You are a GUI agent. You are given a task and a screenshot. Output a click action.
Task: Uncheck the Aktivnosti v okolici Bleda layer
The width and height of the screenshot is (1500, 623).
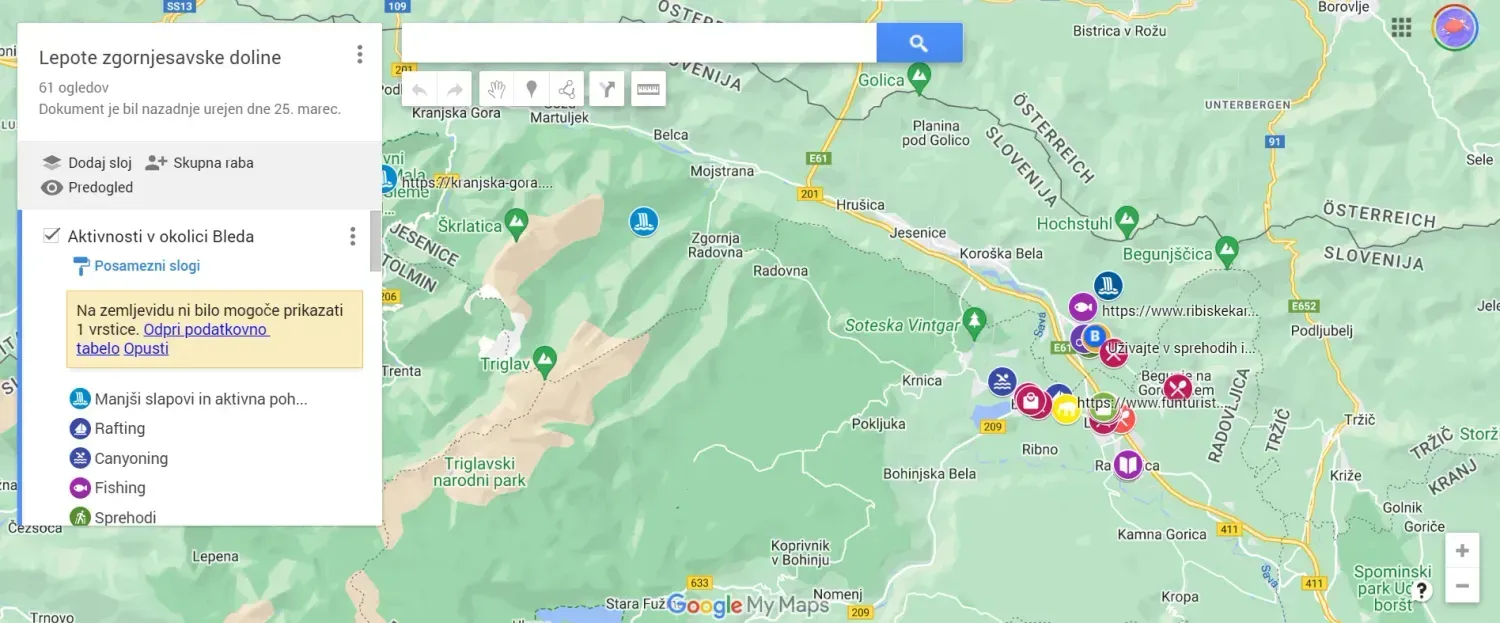coord(52,236)
